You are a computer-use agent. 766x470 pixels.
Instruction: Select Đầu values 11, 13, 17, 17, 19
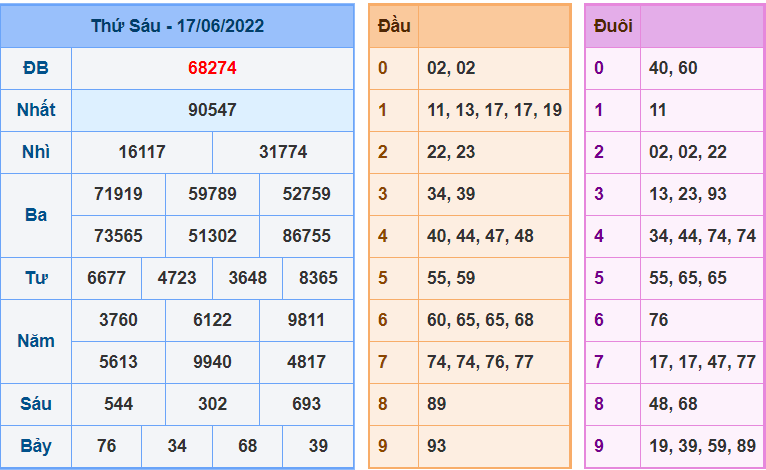pos(494,110)
